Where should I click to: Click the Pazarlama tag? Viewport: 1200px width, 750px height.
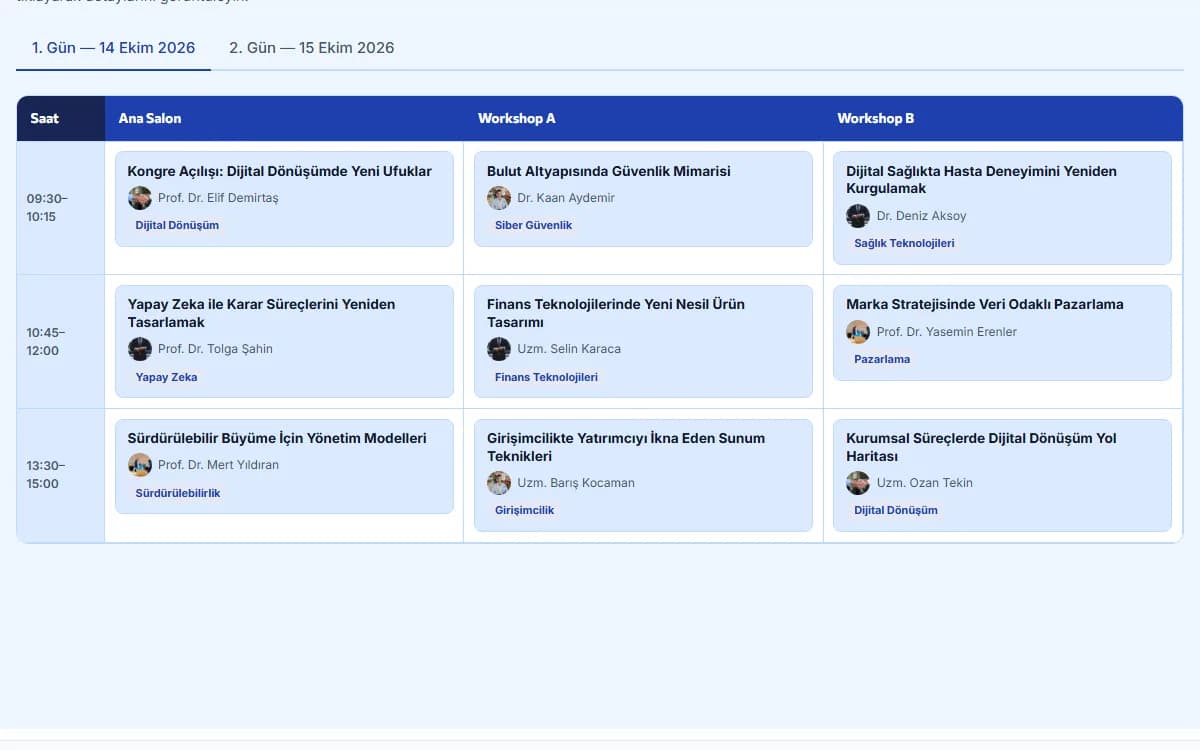(882, 360)
